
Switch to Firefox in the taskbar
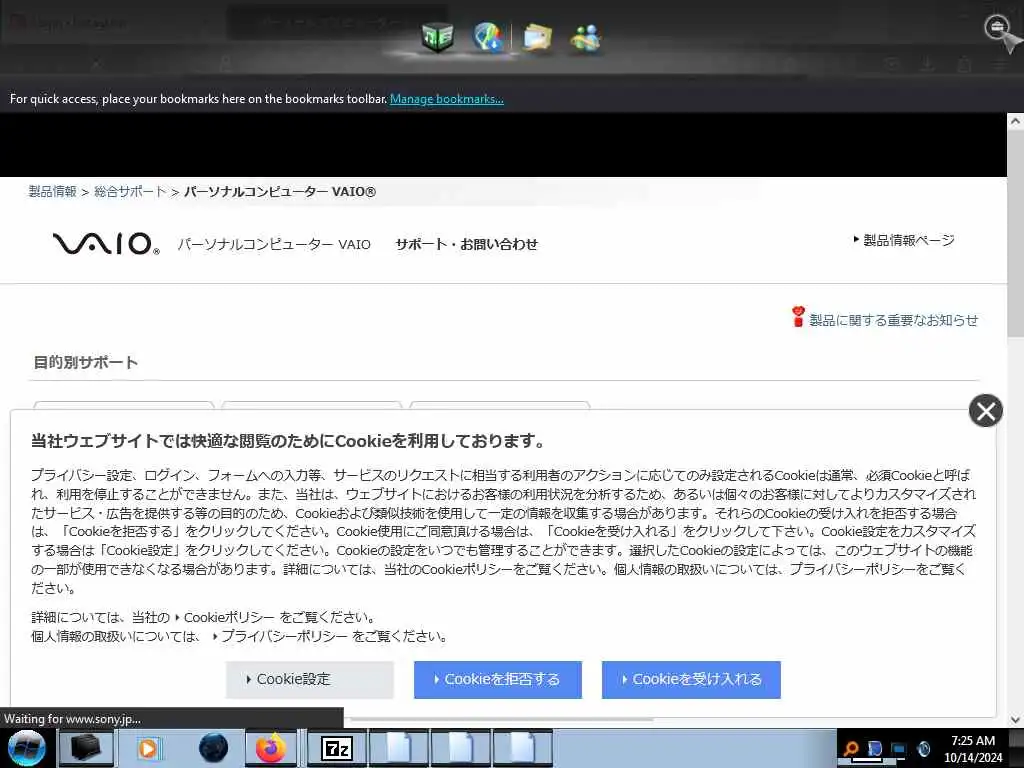click(271, 748)
